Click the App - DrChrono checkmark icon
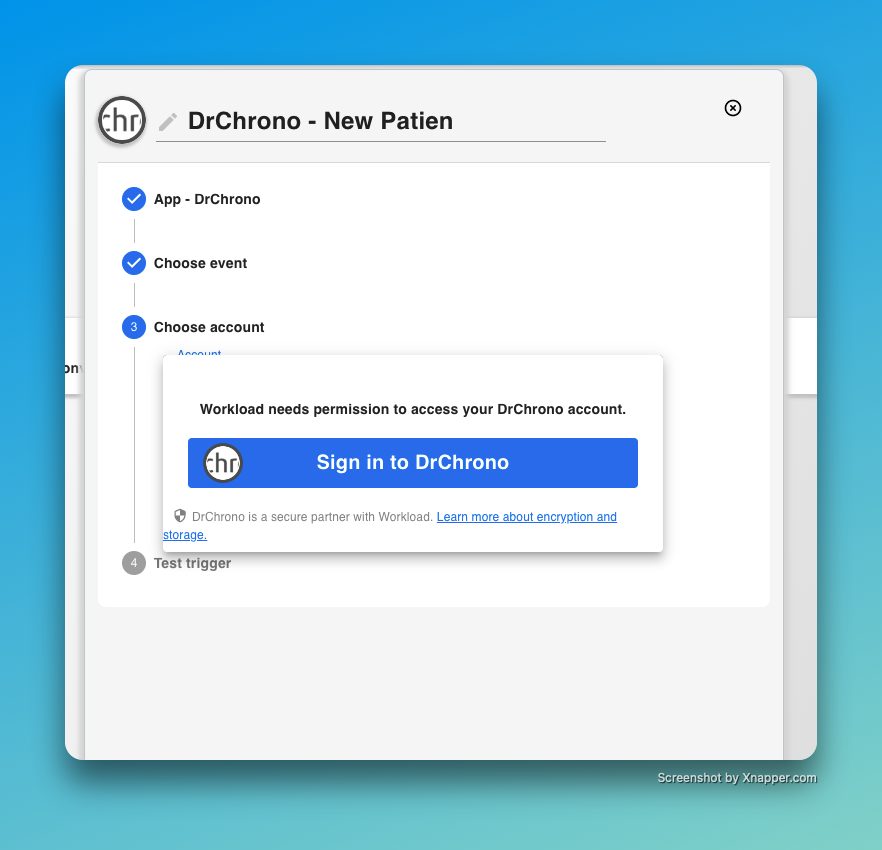882x850 pixels. coord(134,199)
